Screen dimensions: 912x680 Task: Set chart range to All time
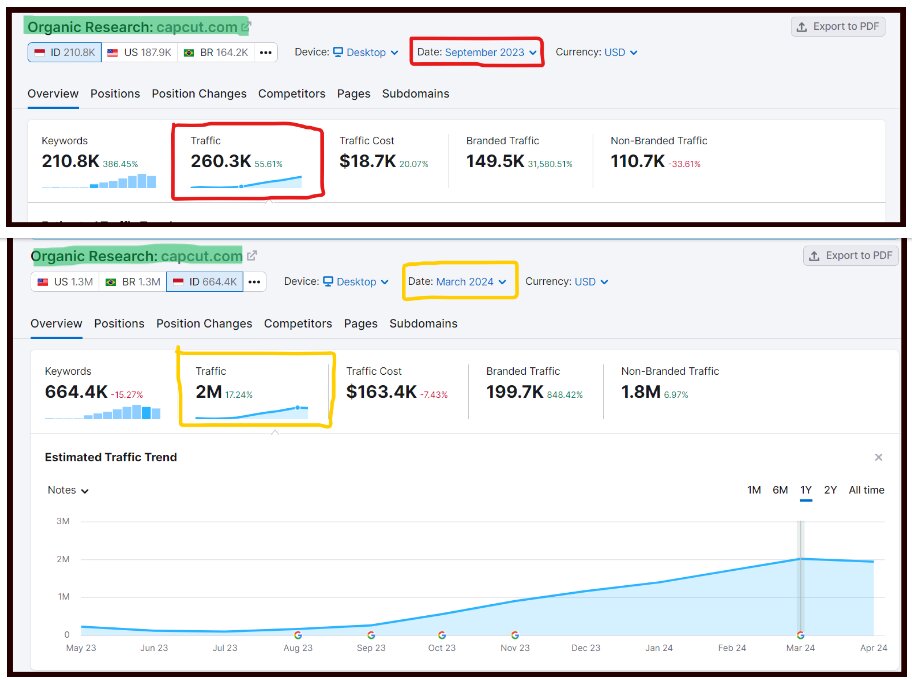click(867, 490)
